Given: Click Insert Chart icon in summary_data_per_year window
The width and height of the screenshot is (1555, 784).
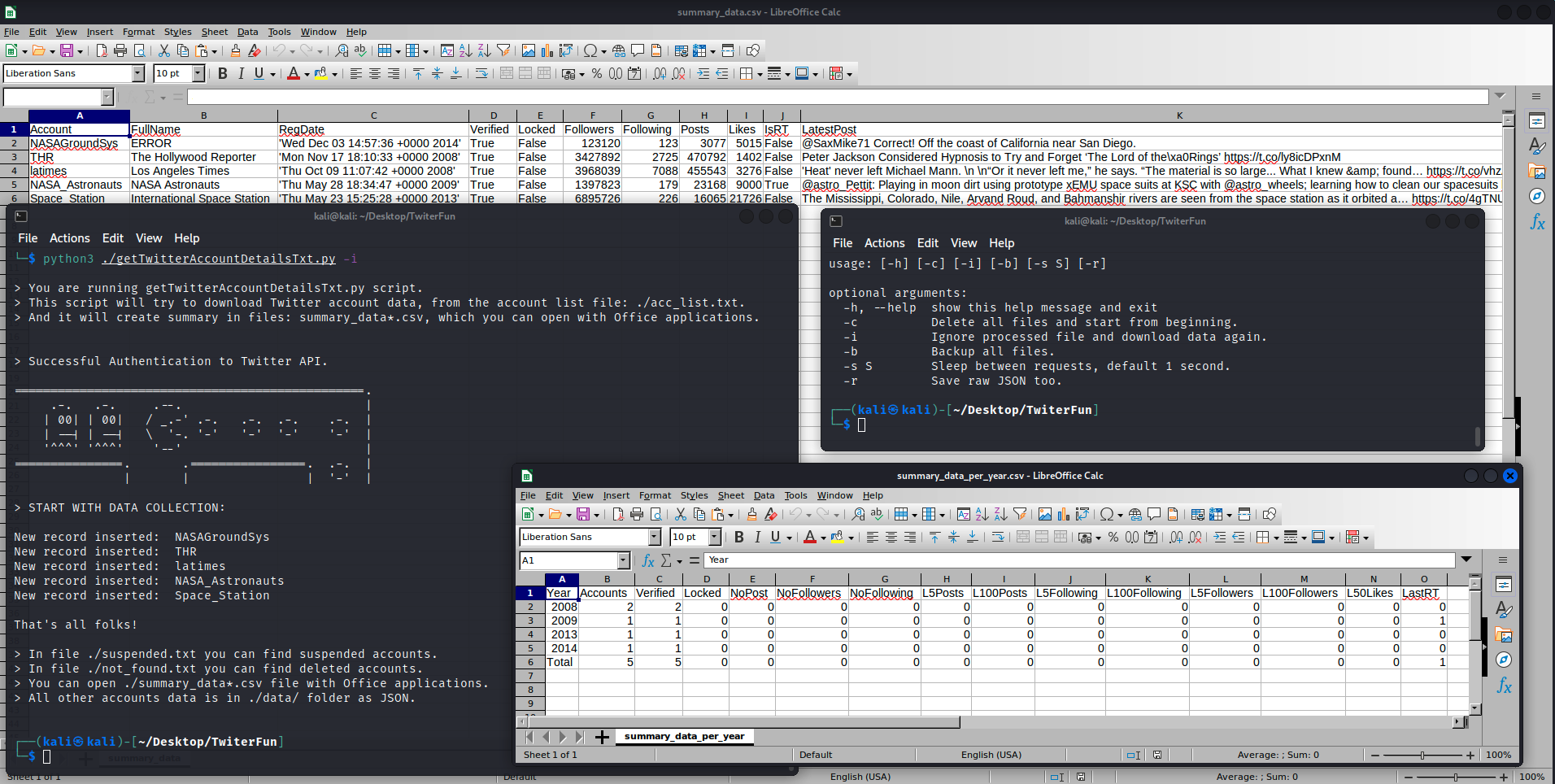Looking at the screenshot, I should 1064,514.
